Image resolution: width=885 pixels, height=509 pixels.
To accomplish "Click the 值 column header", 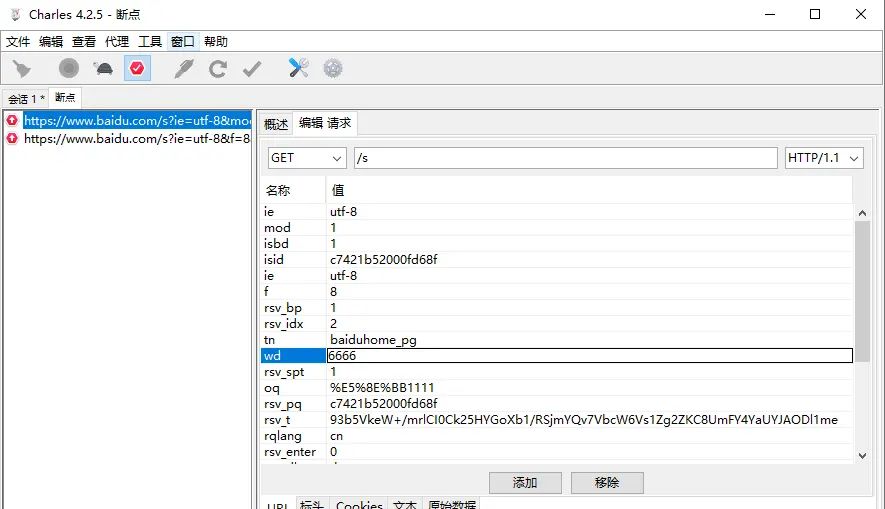I will (x=589, y=190).
